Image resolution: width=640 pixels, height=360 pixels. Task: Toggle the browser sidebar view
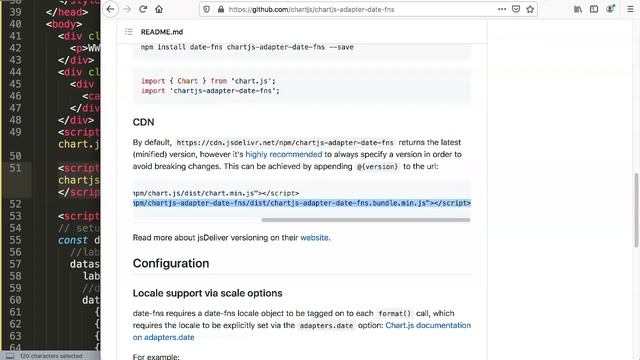click(x=594, y=9)
